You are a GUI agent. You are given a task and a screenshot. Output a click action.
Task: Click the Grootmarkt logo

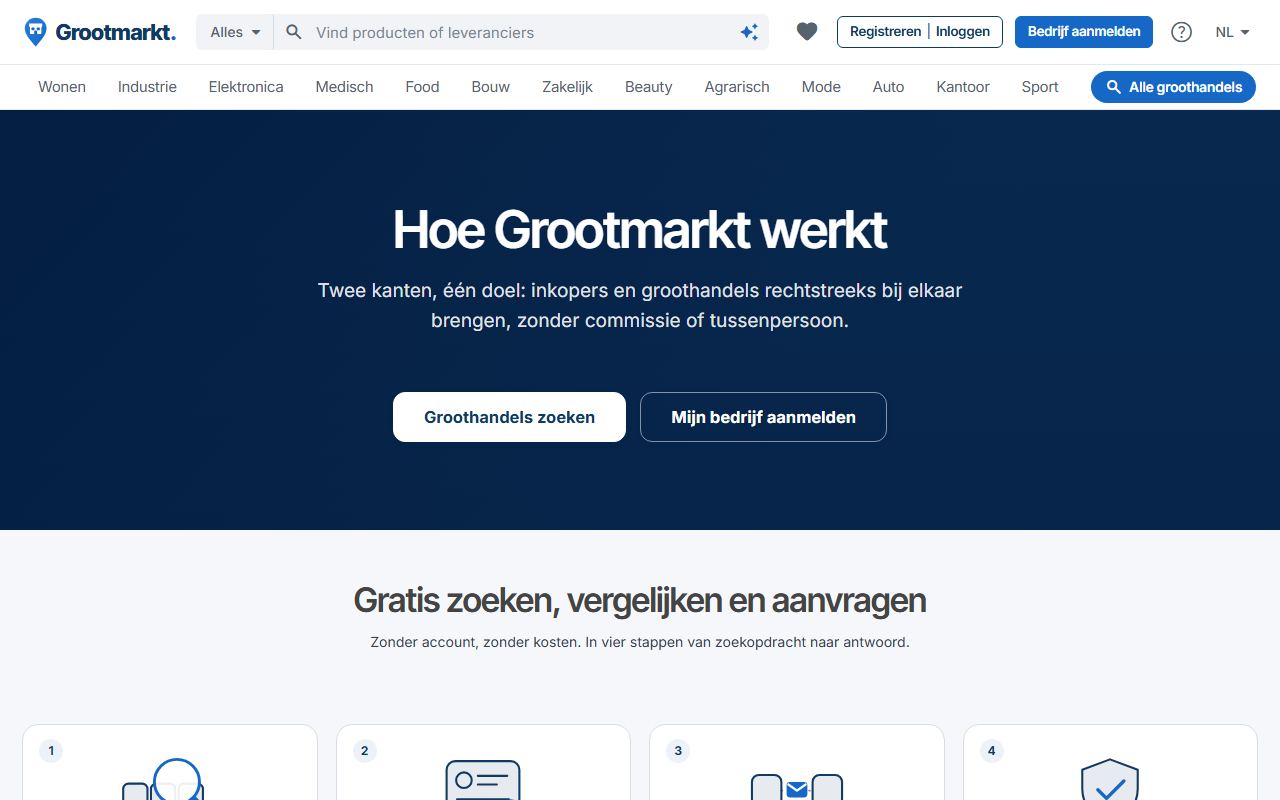click(x=100, y=32)
